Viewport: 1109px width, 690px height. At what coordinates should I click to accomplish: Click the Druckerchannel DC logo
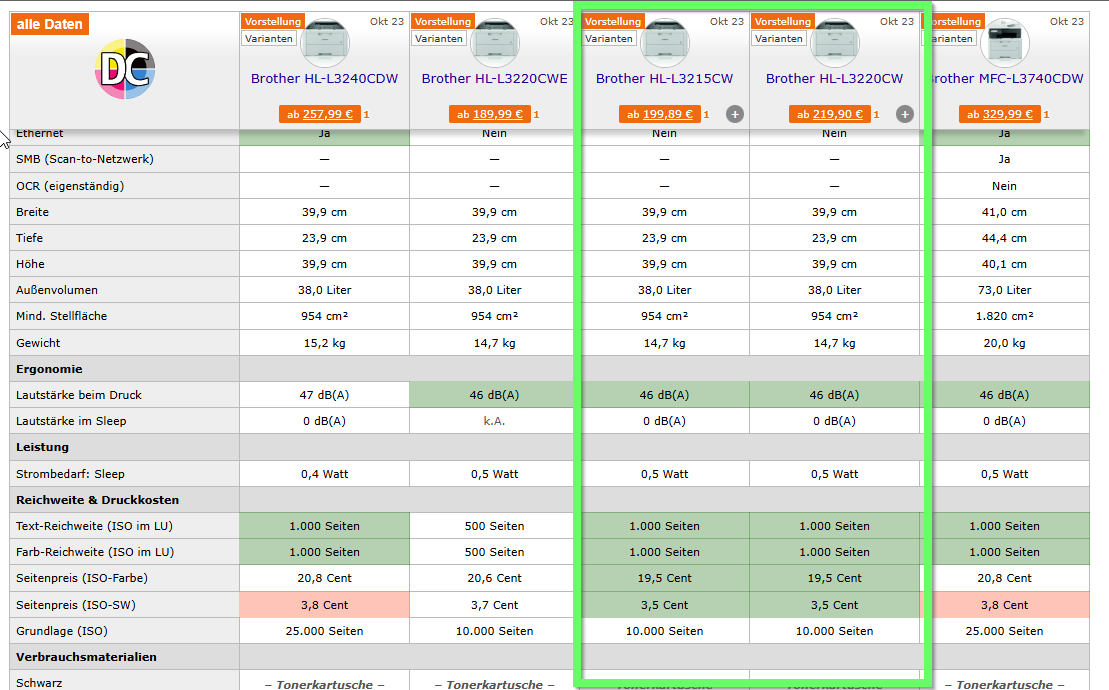coord(125,69)
